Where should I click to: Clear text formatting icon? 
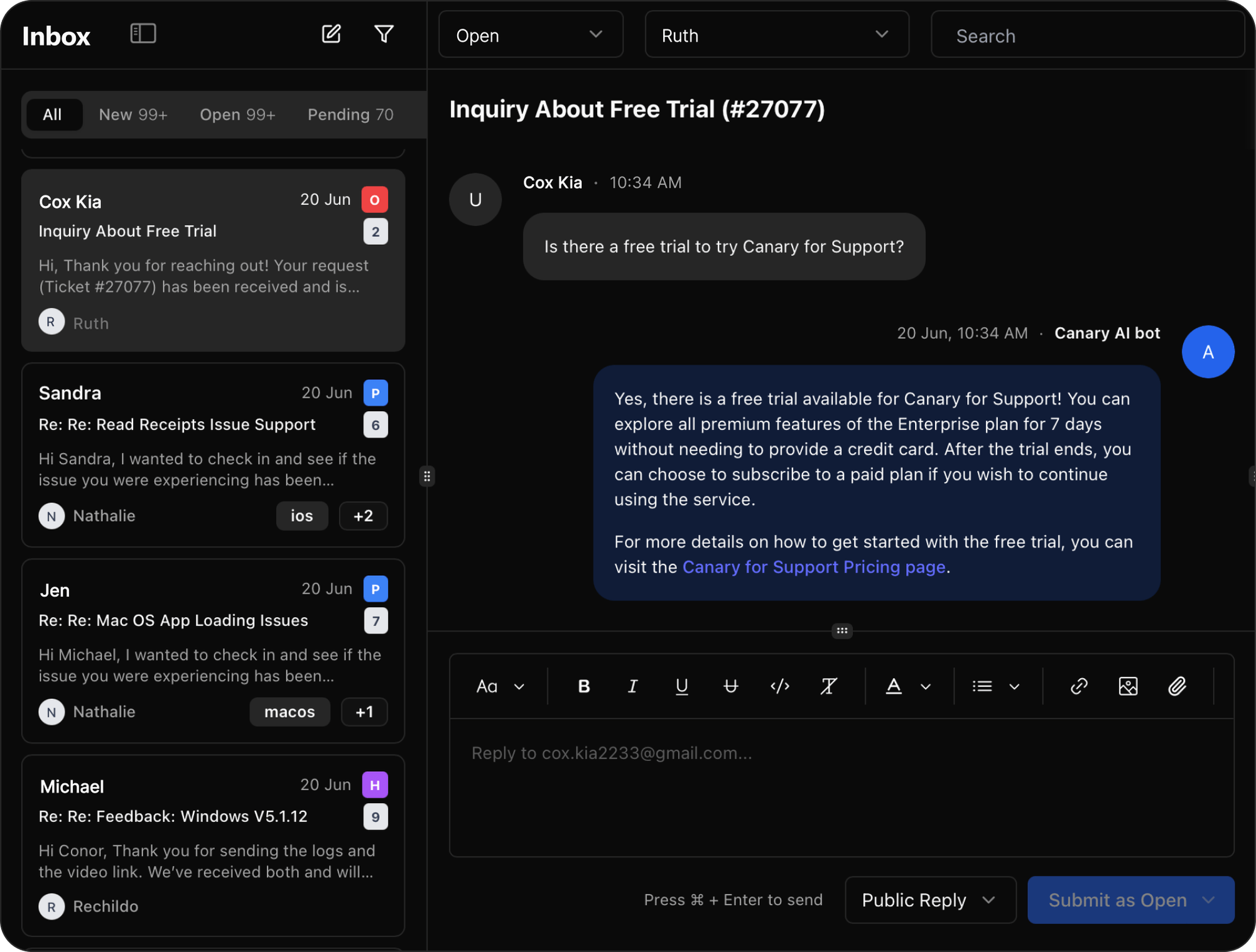pos(828,686)
